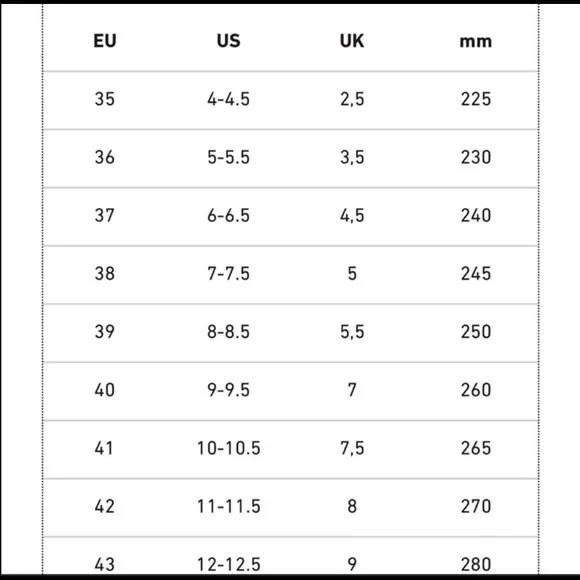580x580 pixels.
Task: Click UK size 5,5 cell
Action: pyautogui.click(x=352, y=332)
